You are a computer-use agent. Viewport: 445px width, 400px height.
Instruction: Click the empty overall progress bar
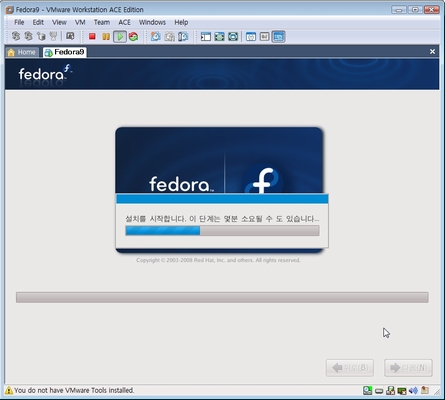(222, 297)
